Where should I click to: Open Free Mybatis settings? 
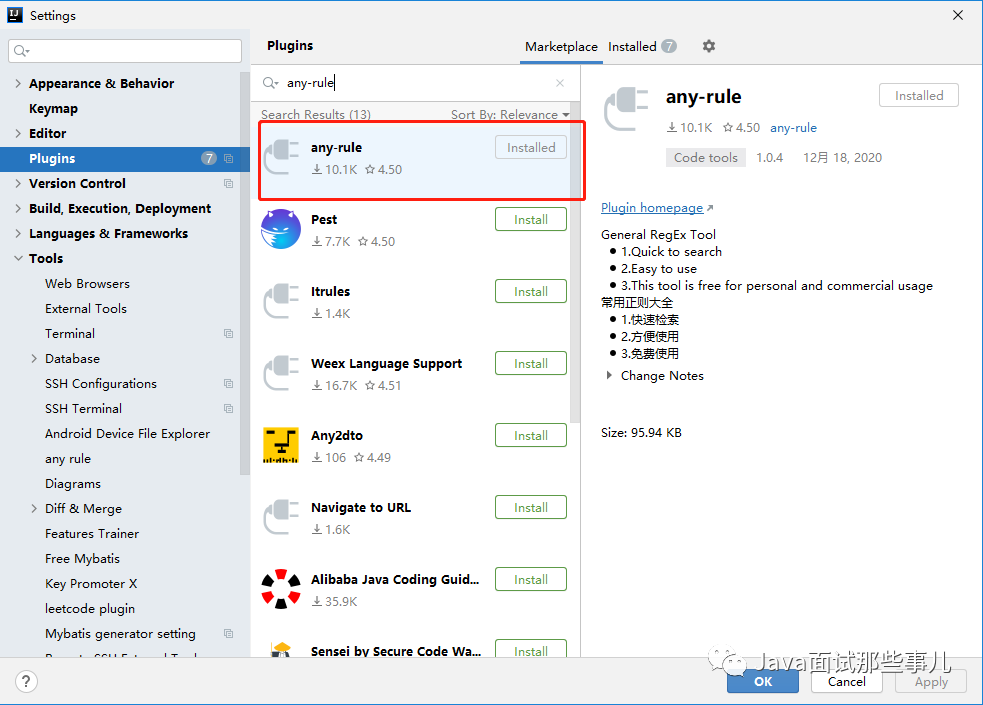(x=82, y=558)
